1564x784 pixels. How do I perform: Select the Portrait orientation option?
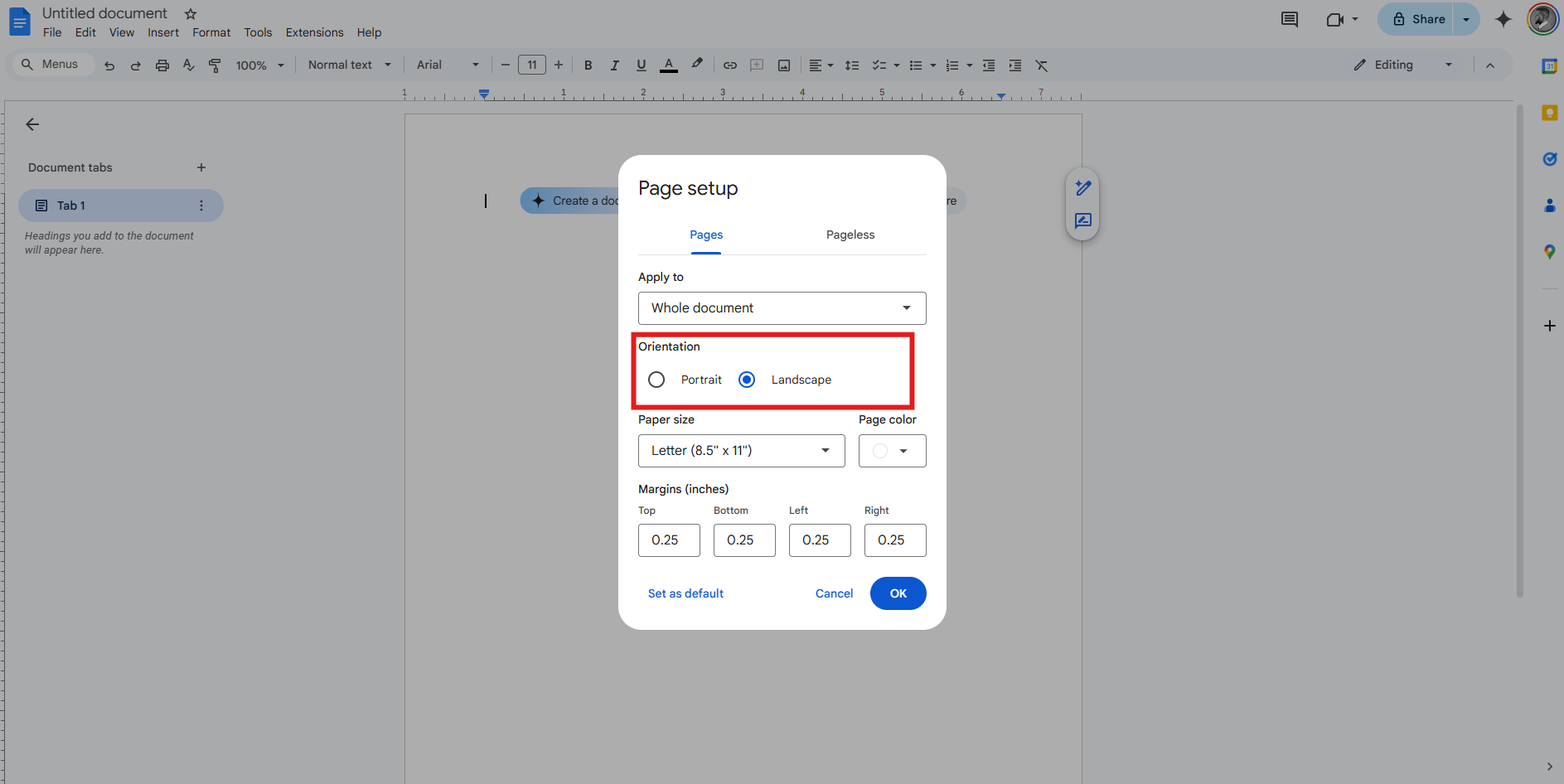click(x=656, y=379)
